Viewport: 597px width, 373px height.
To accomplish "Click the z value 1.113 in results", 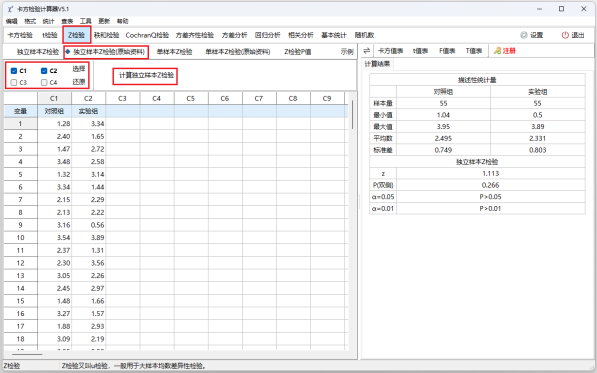I will click(x=491, y=174).
